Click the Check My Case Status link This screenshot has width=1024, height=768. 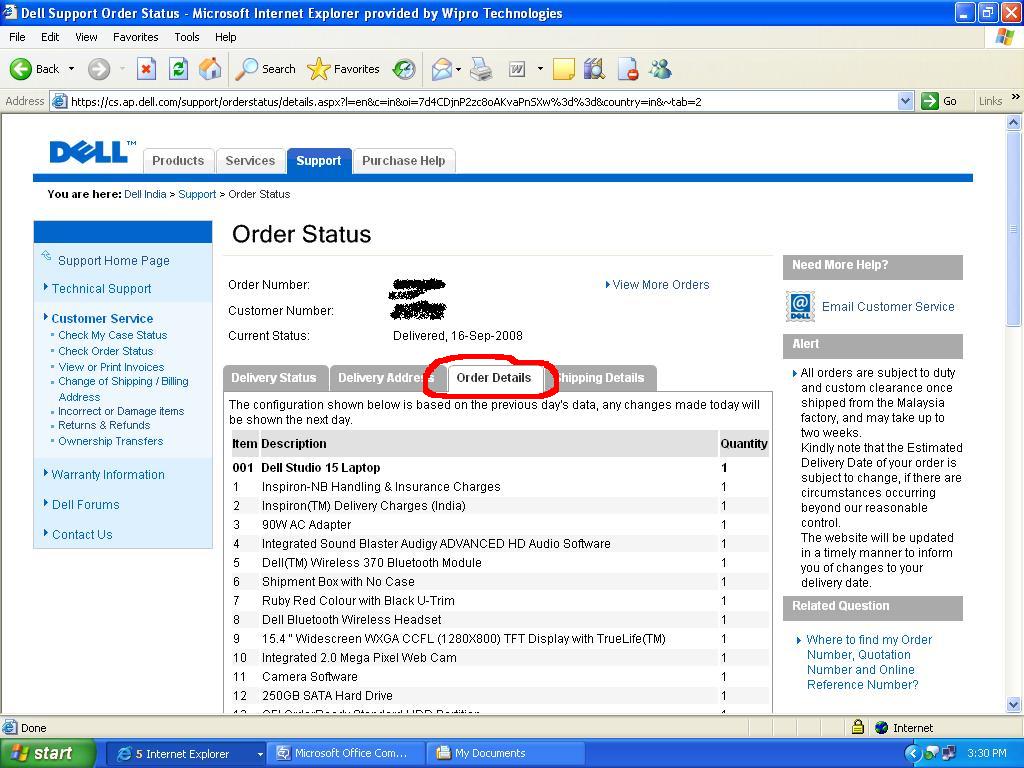[112, 335]
